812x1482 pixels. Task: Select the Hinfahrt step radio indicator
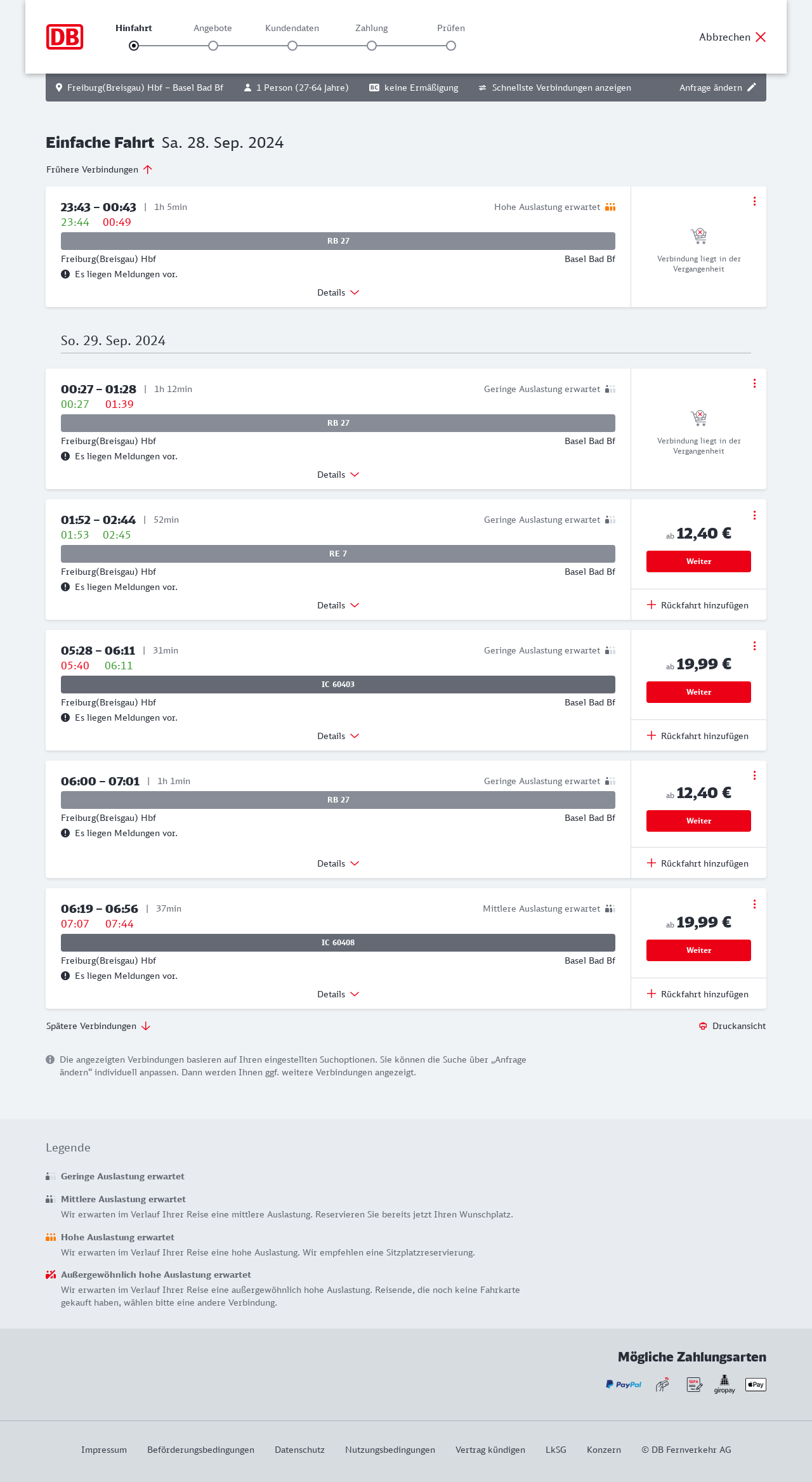pyautogui.click(x=134, y=46)
